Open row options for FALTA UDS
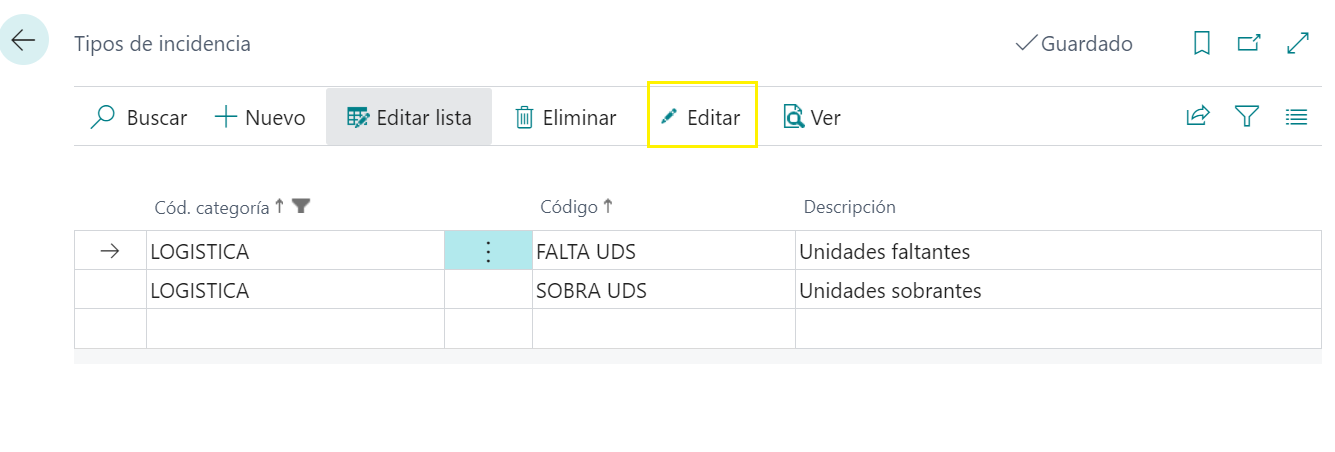 coord(488,251)
